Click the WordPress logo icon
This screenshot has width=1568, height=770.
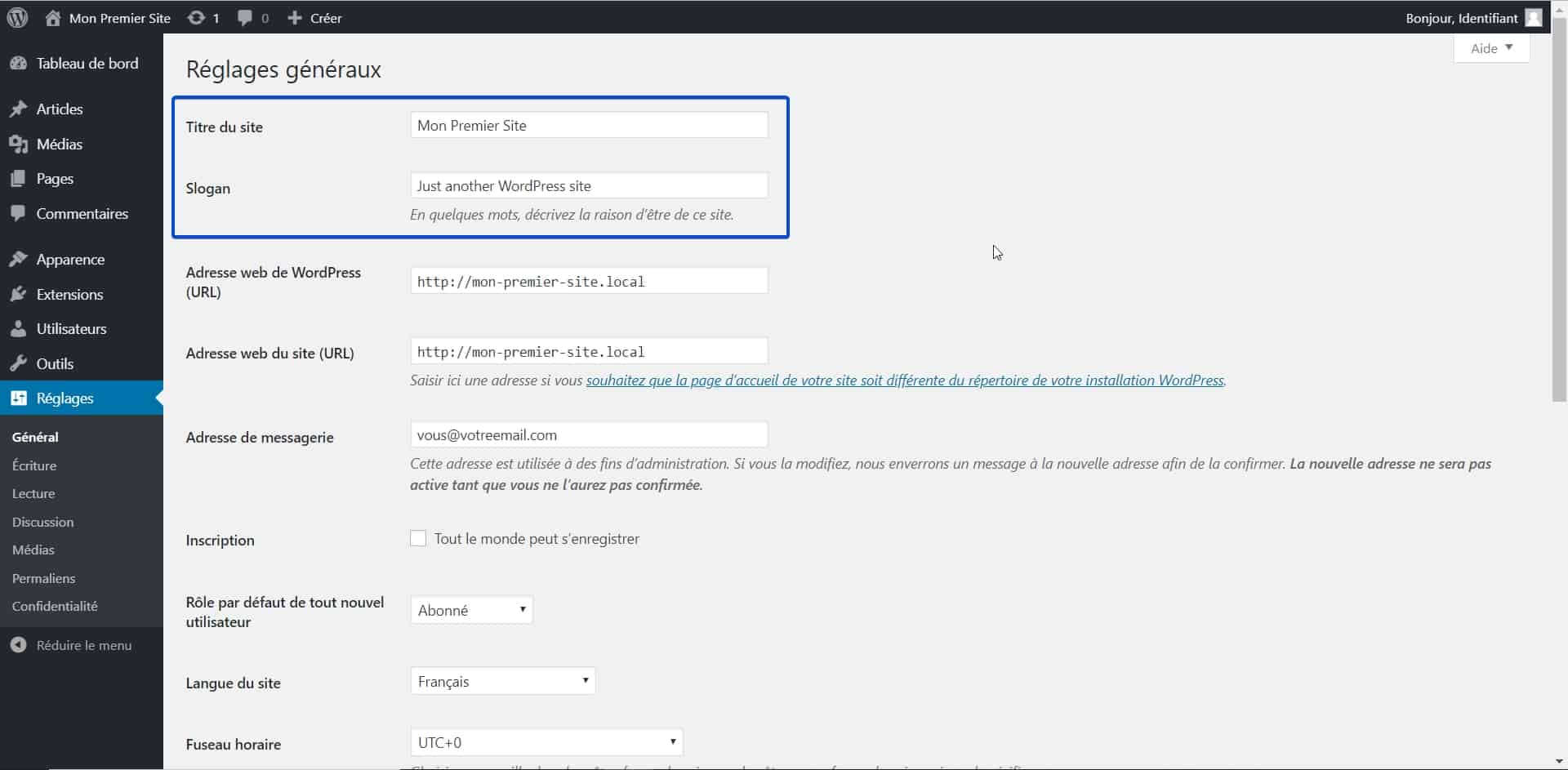17,17
